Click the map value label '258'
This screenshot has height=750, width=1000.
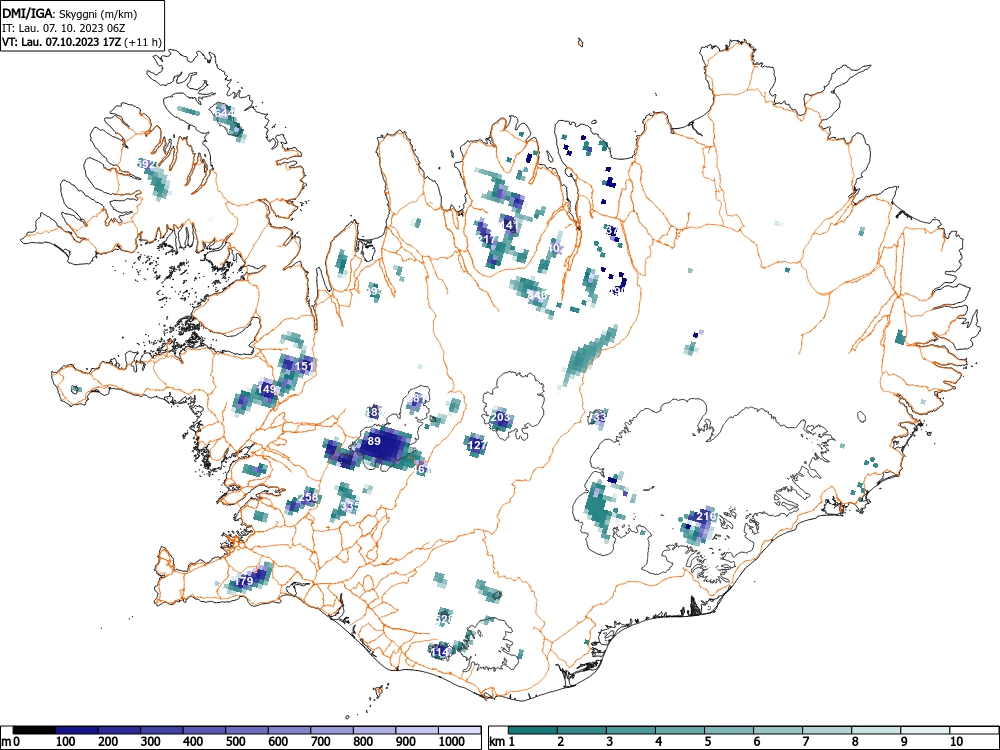click(309, 497)
